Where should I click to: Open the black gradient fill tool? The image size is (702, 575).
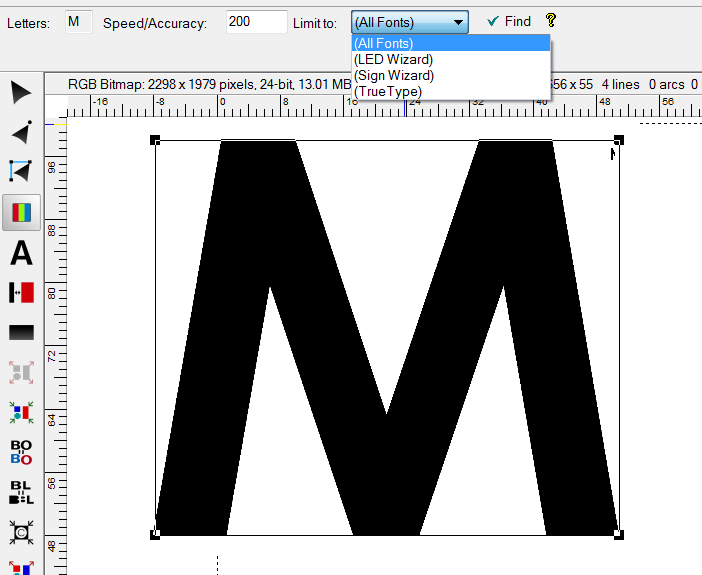click(x=21, y=332)
